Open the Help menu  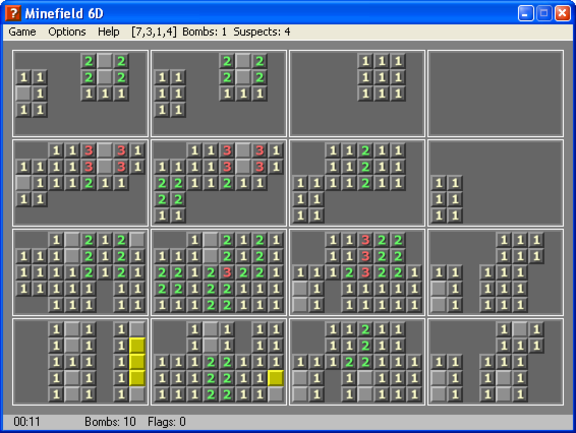coord(108,32)
